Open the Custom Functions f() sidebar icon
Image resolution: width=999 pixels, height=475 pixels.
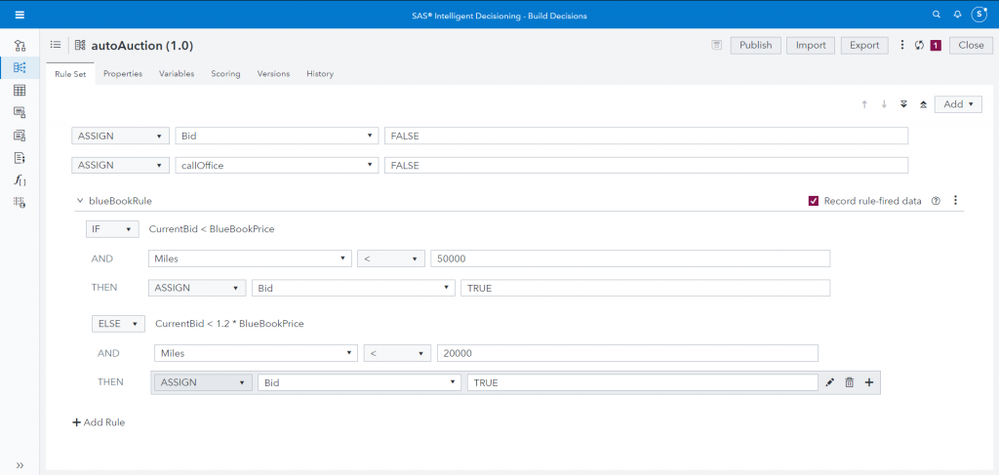pos(20,180)
